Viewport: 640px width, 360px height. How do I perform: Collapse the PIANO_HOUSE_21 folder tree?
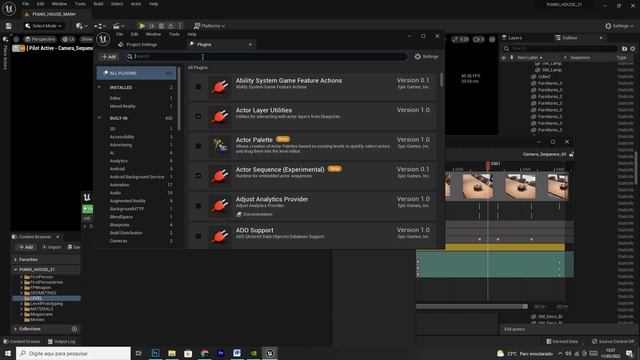point(16,270)
